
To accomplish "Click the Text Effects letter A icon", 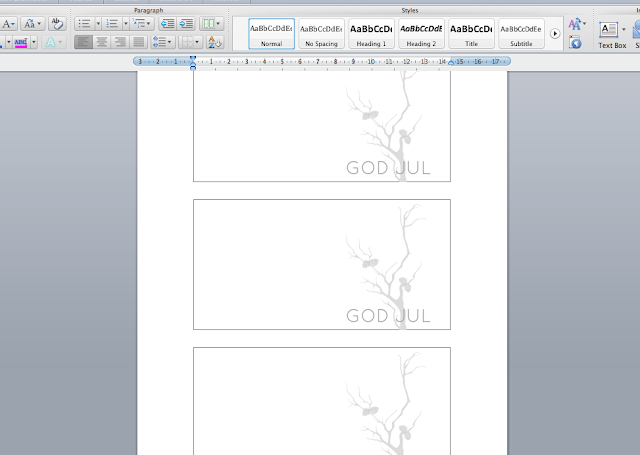I will [51, 42].
